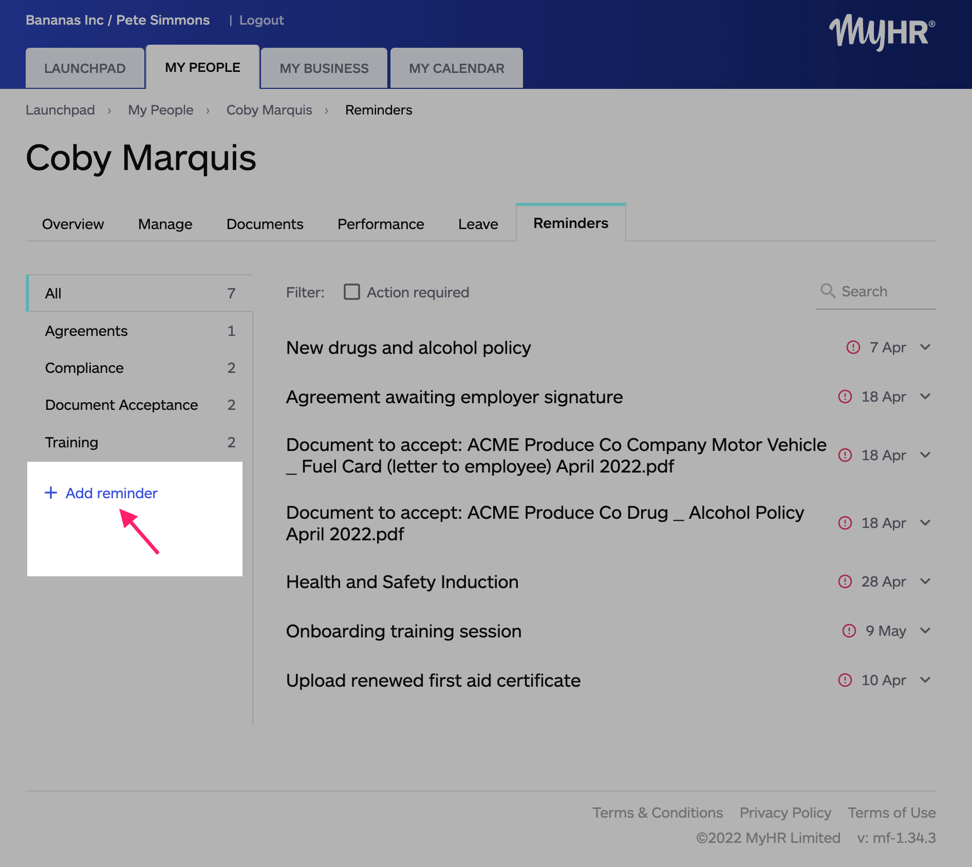Click the plus icon beside Add reminder
Viewport: 972px width, 867px height.
point(51,493)
